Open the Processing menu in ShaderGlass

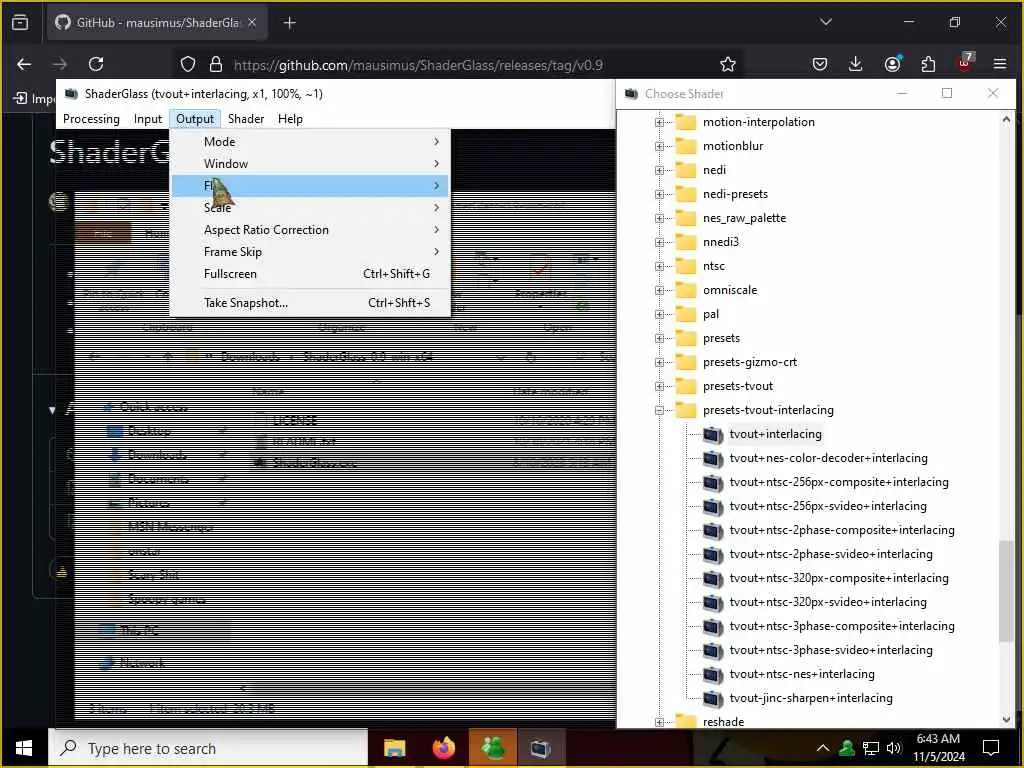(91, 119)
